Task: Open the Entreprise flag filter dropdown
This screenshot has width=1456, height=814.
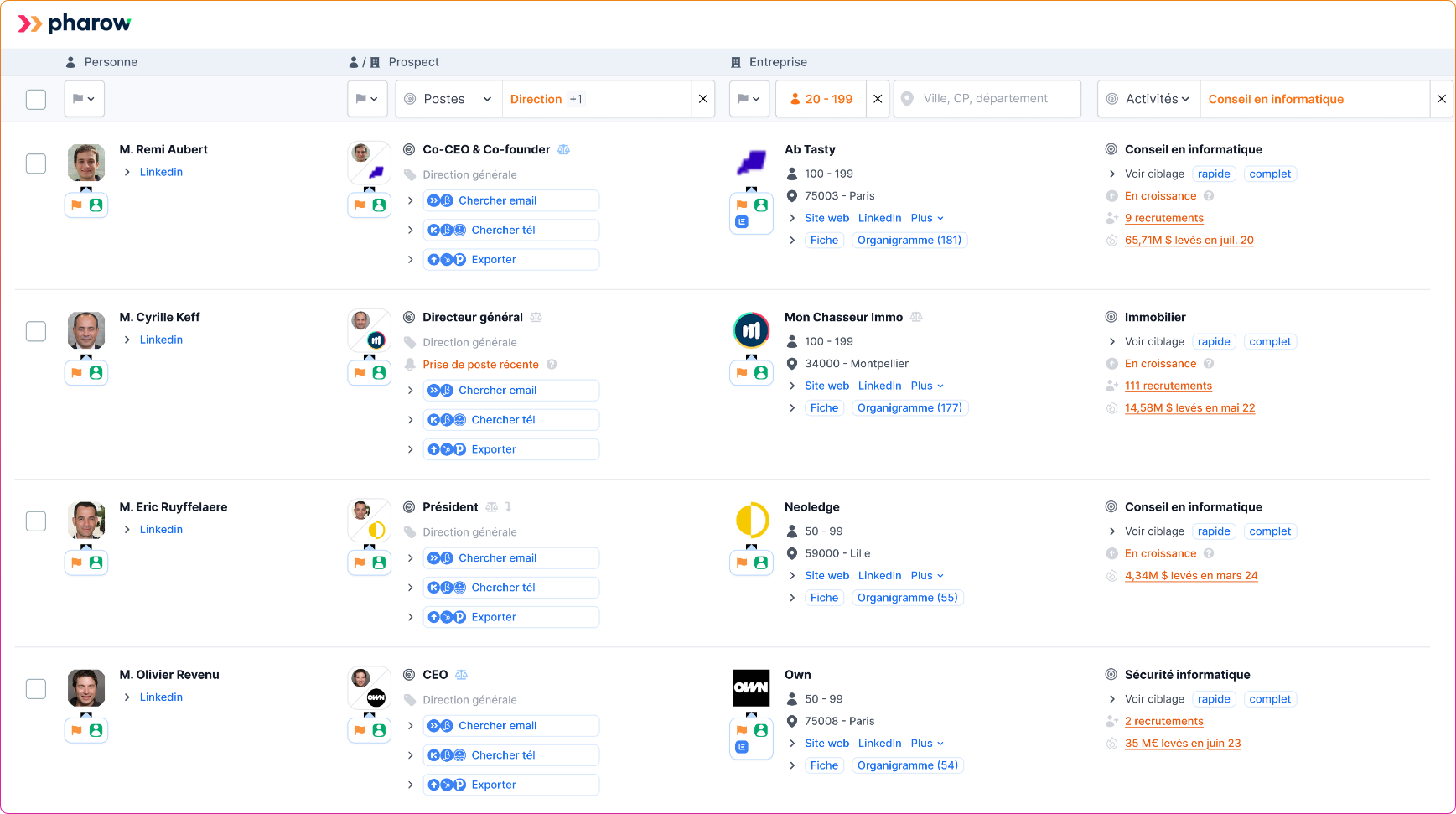Action: point(750,99)
